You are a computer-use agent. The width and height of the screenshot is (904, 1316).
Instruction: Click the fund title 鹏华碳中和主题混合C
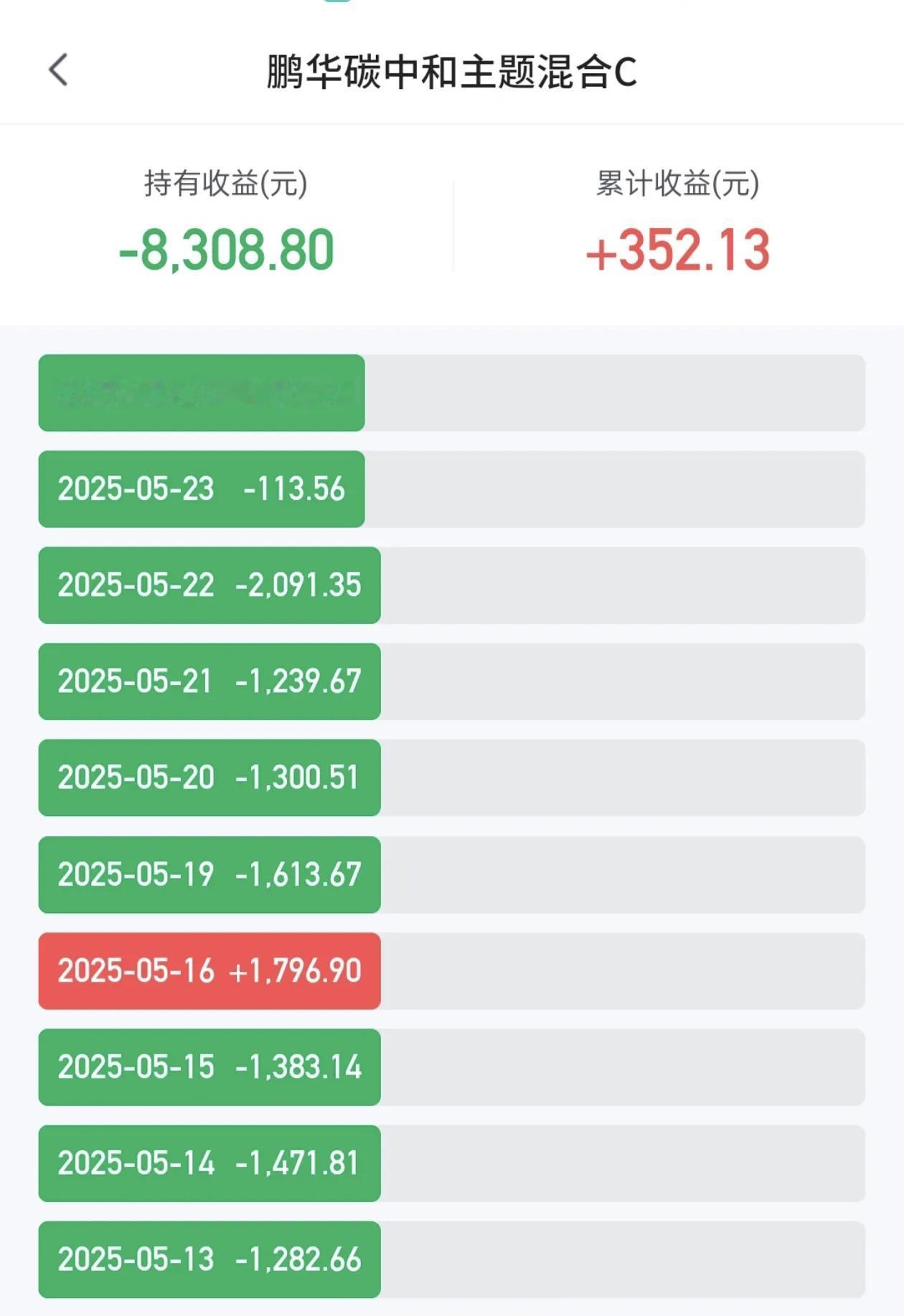coord(452,72)
